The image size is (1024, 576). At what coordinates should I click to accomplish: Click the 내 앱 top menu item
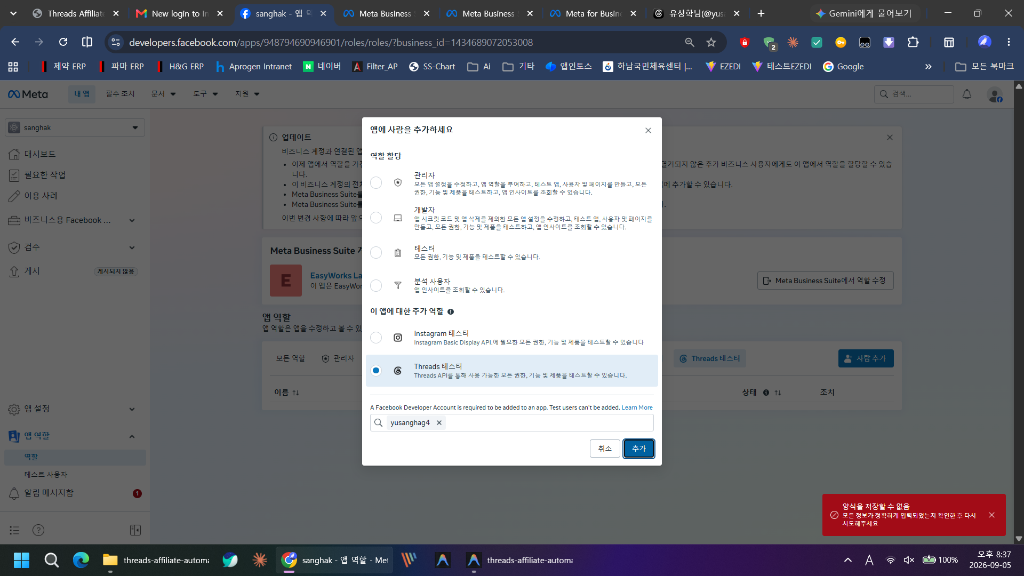(82, 94)
